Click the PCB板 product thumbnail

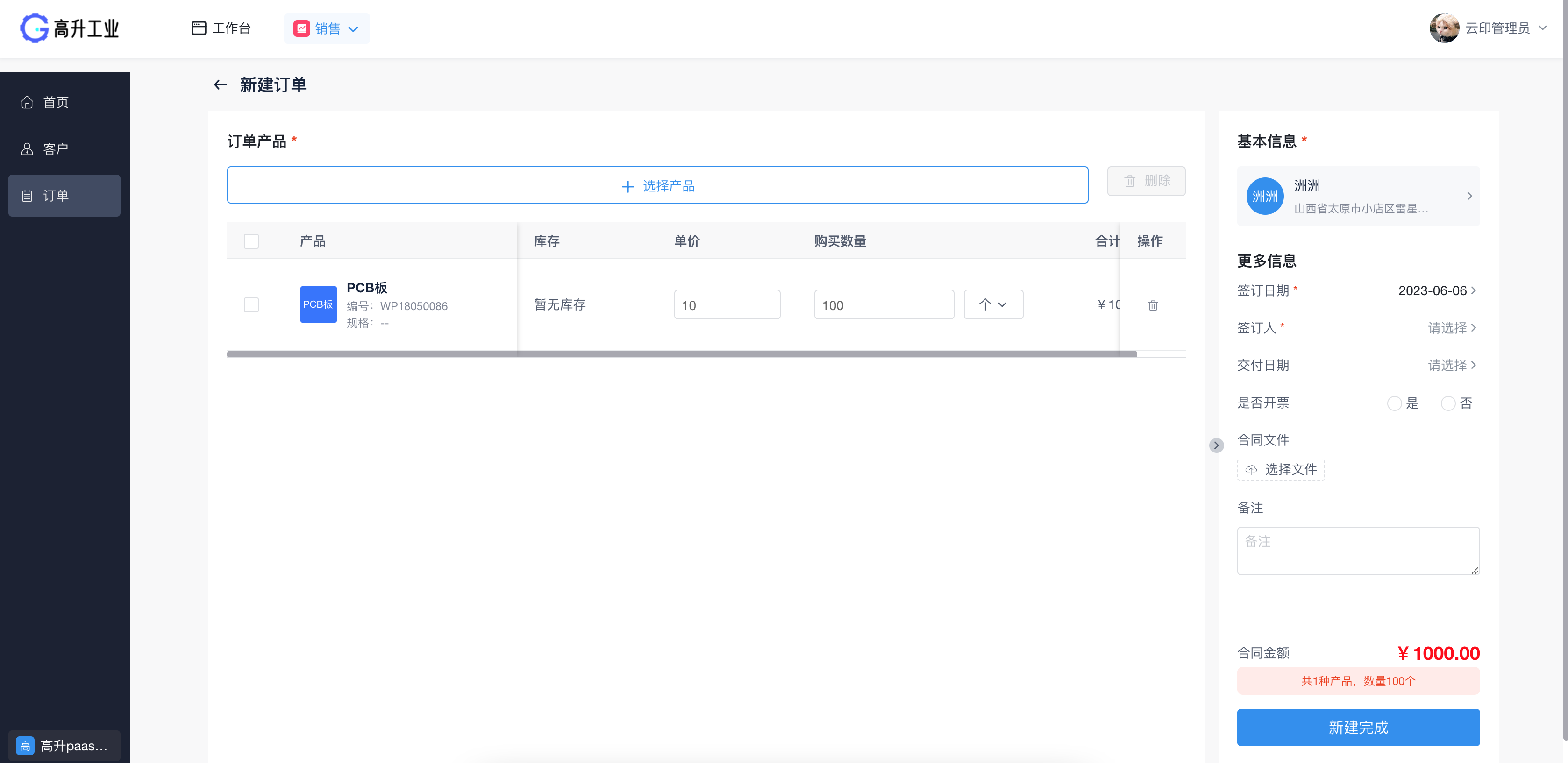[318, 304]
